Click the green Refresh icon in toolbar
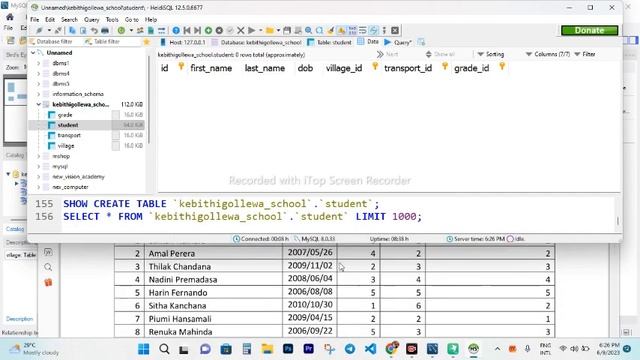This screenshot has width=640, height=360. [x=121, y=30]
